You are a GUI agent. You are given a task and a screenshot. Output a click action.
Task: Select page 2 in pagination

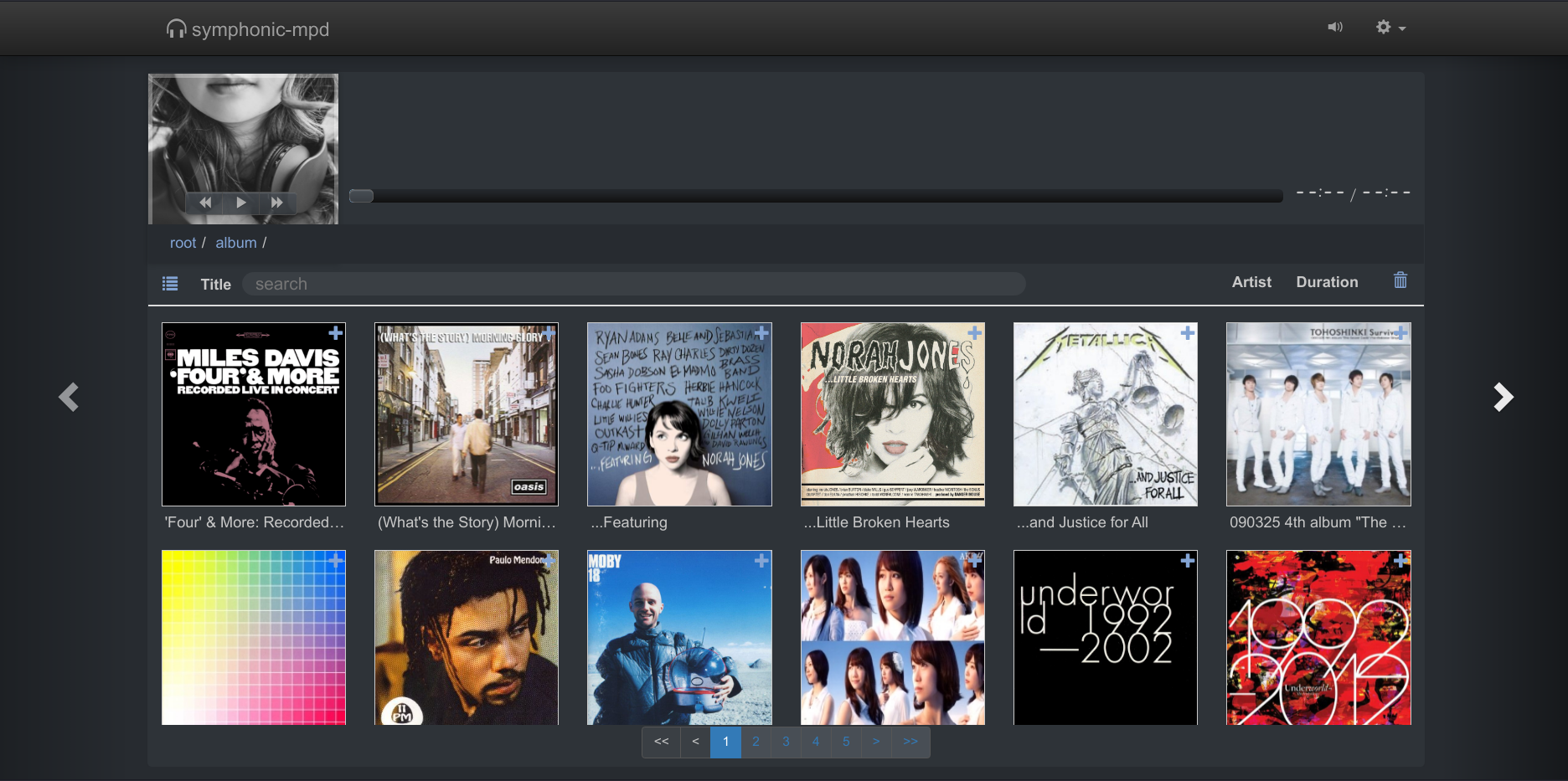point(756,742)
